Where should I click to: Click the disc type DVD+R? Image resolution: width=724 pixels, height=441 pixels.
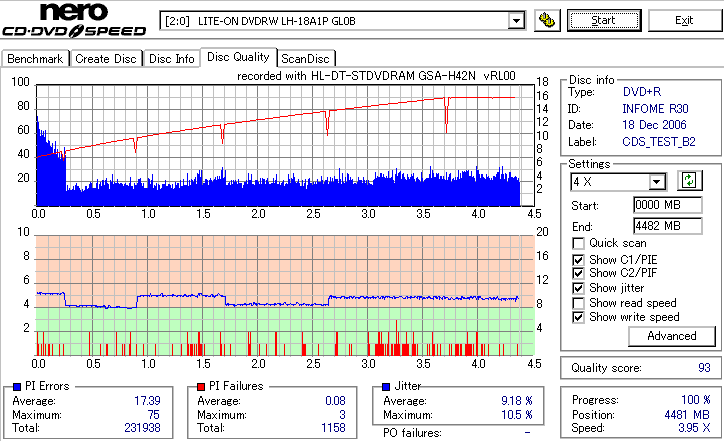click(x=642, y=92)
